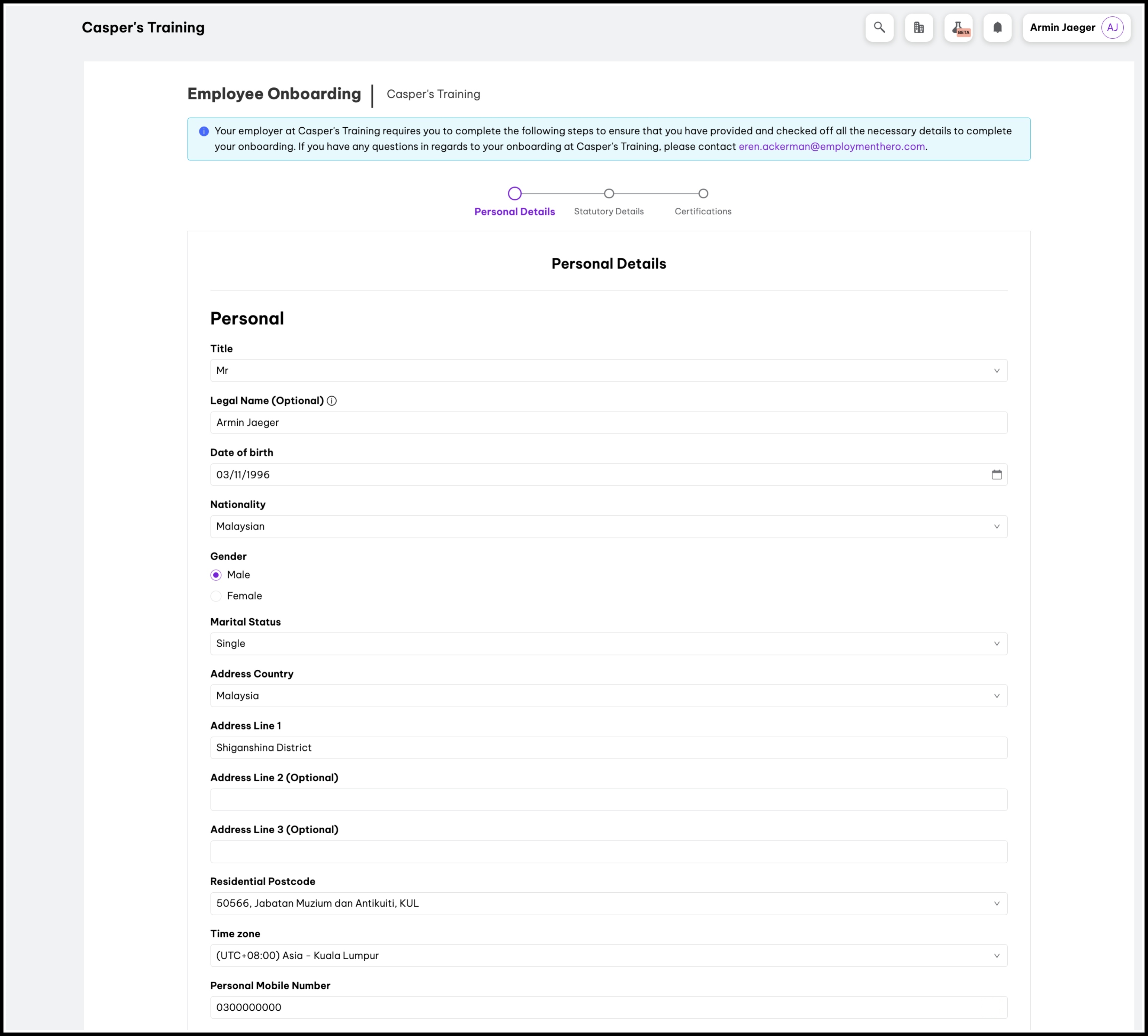Select the Female gender option

(216, 596)
